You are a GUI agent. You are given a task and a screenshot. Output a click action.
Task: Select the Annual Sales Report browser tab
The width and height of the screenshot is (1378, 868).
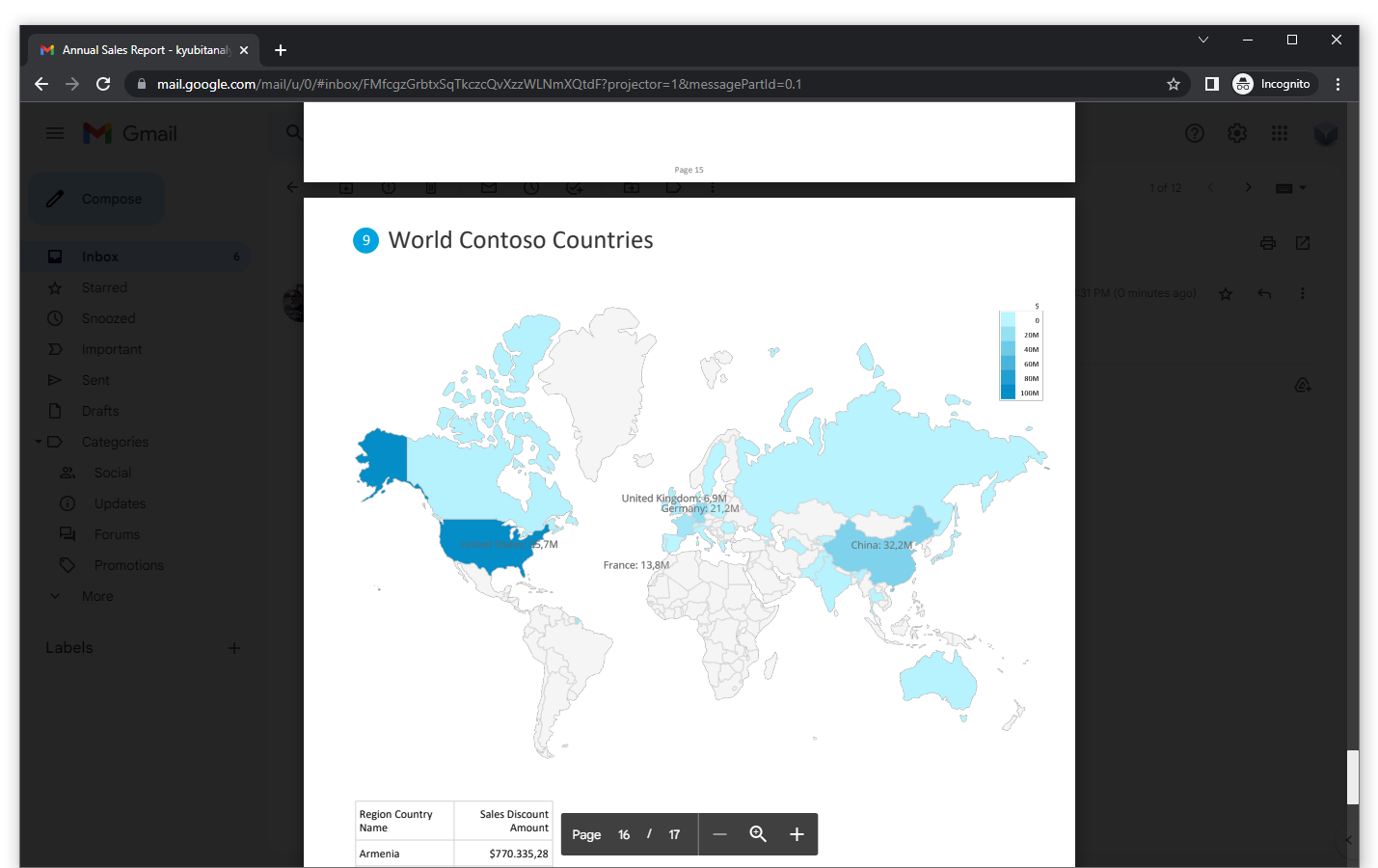143,50
